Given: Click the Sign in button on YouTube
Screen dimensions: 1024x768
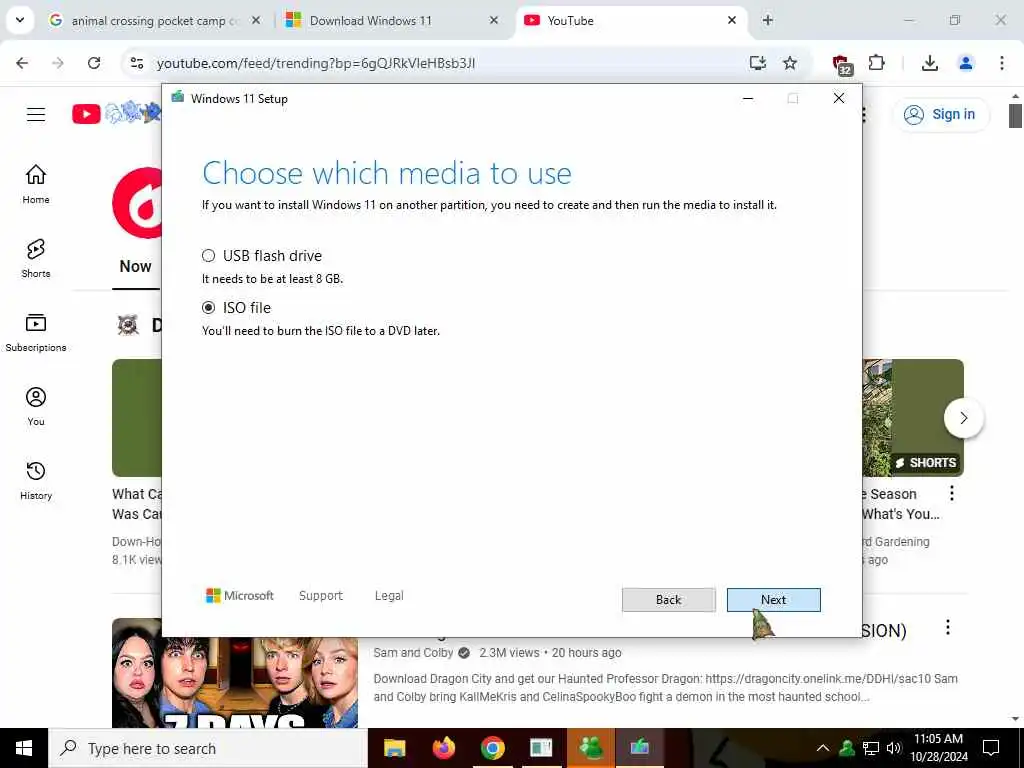Looking at the screenshot, I should click(x=940, y=114).
